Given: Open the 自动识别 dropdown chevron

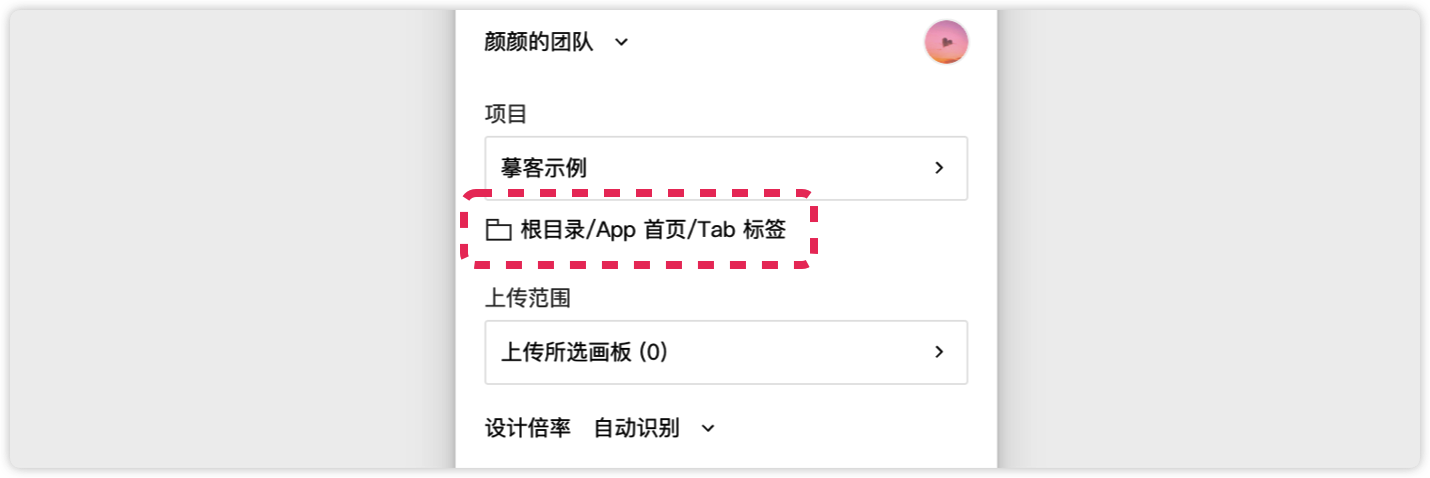Looking at the screenshot, I should pyautogui.click(x=708, y=429).
